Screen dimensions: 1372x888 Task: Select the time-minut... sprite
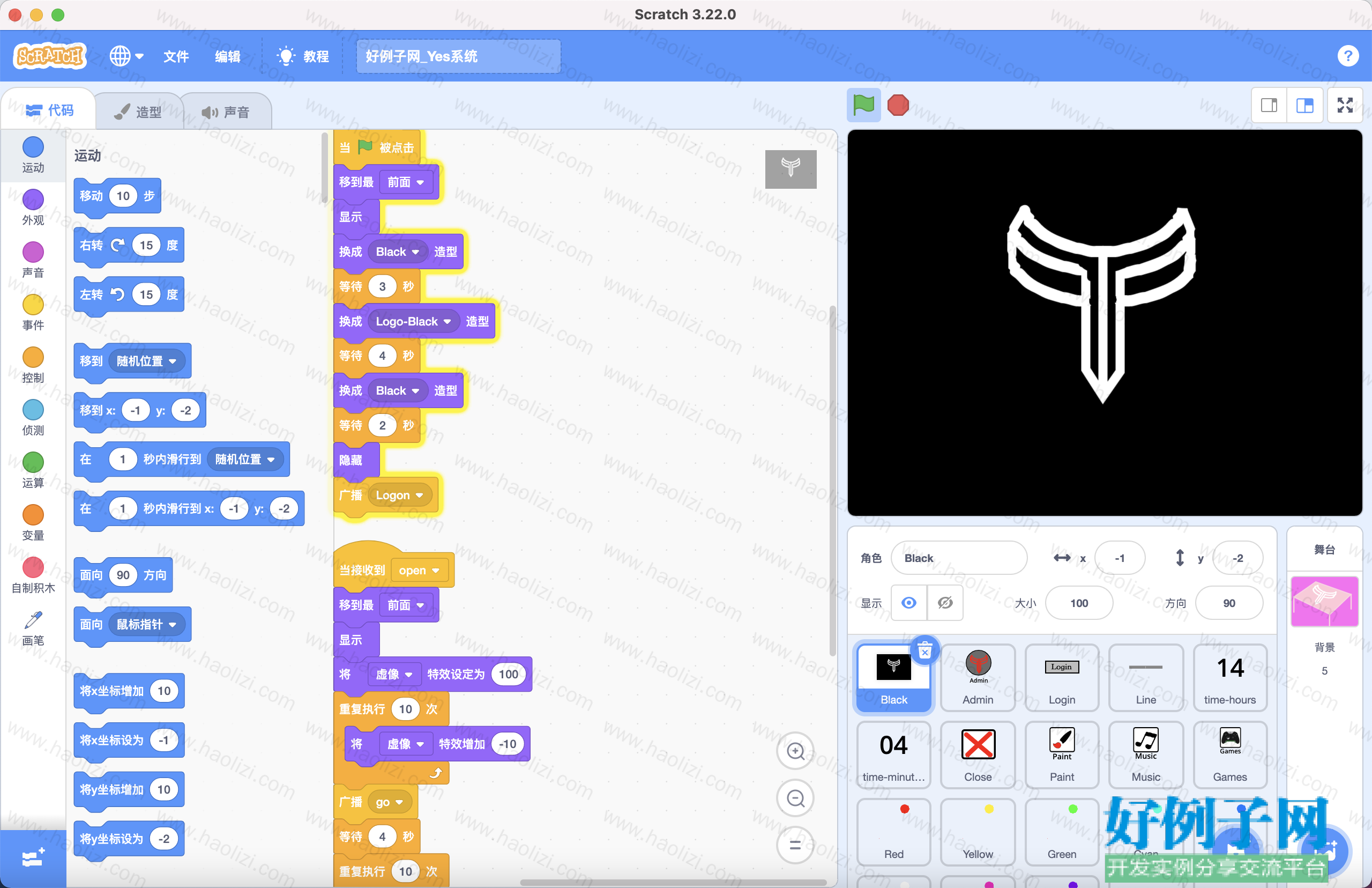click(x=894, y=755)
